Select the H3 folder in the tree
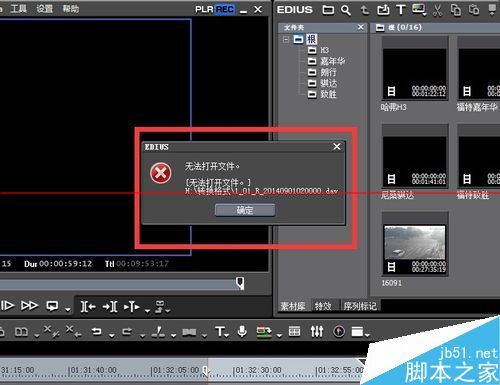The image size is (500, 385). (x=324, y=50)
